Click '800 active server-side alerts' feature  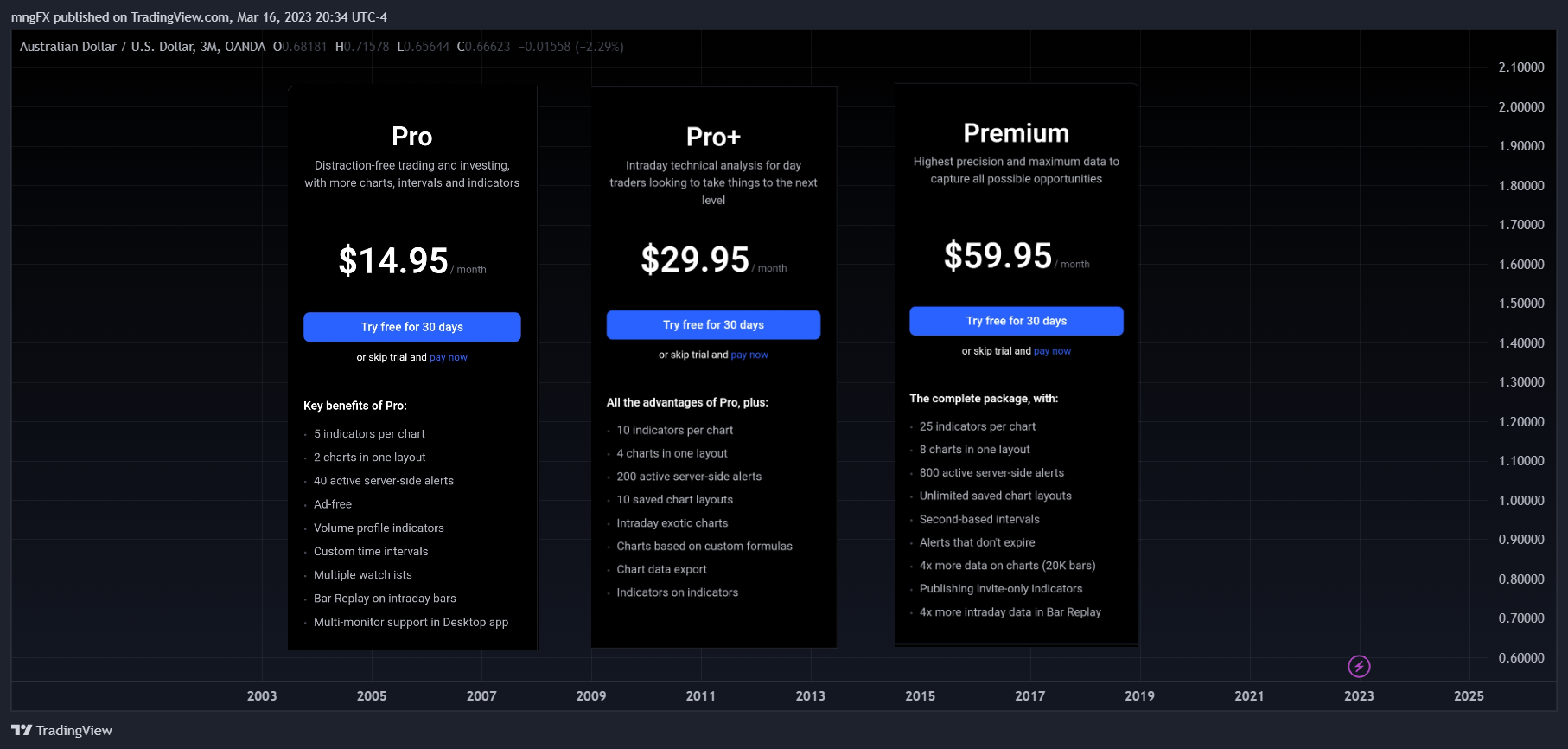(x=992, y=473)
